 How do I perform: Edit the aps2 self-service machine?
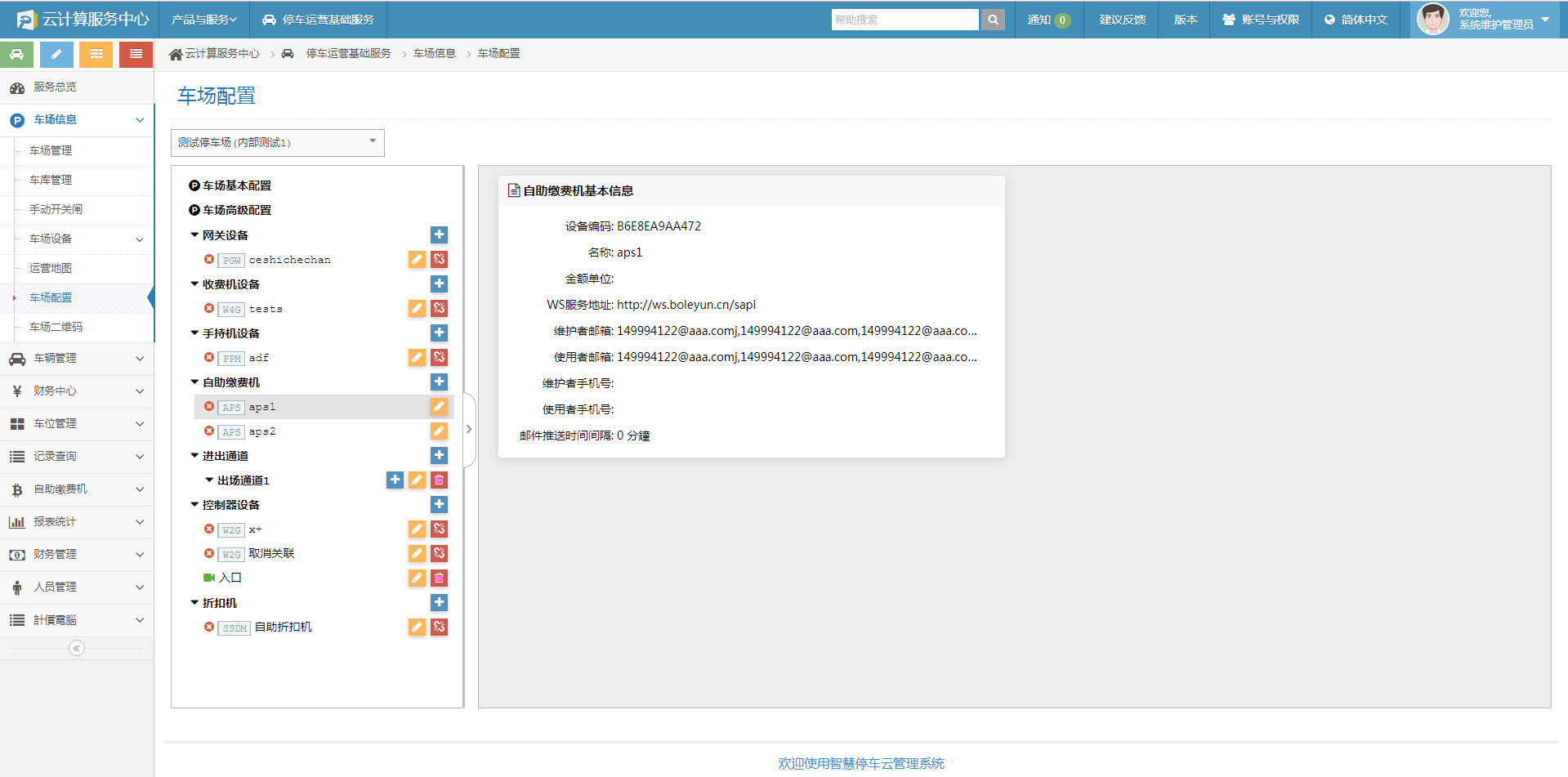439,431
